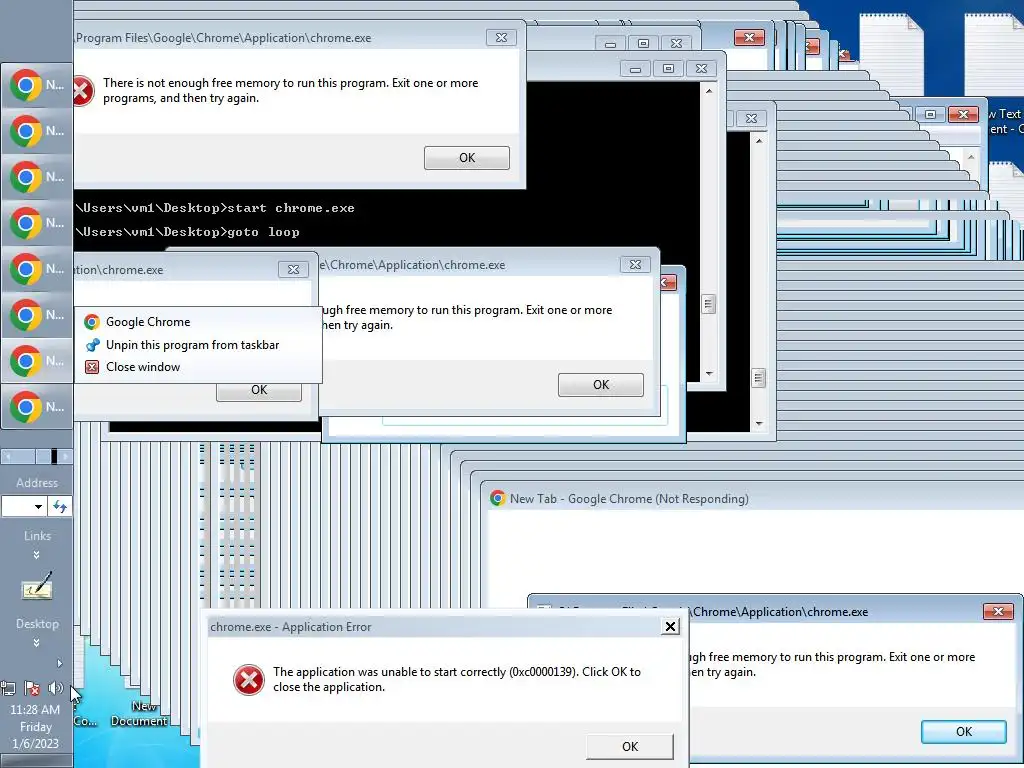Click the Desktop toolbar label
Screen dimensions: 1024x768
click(x=37, y=624)
